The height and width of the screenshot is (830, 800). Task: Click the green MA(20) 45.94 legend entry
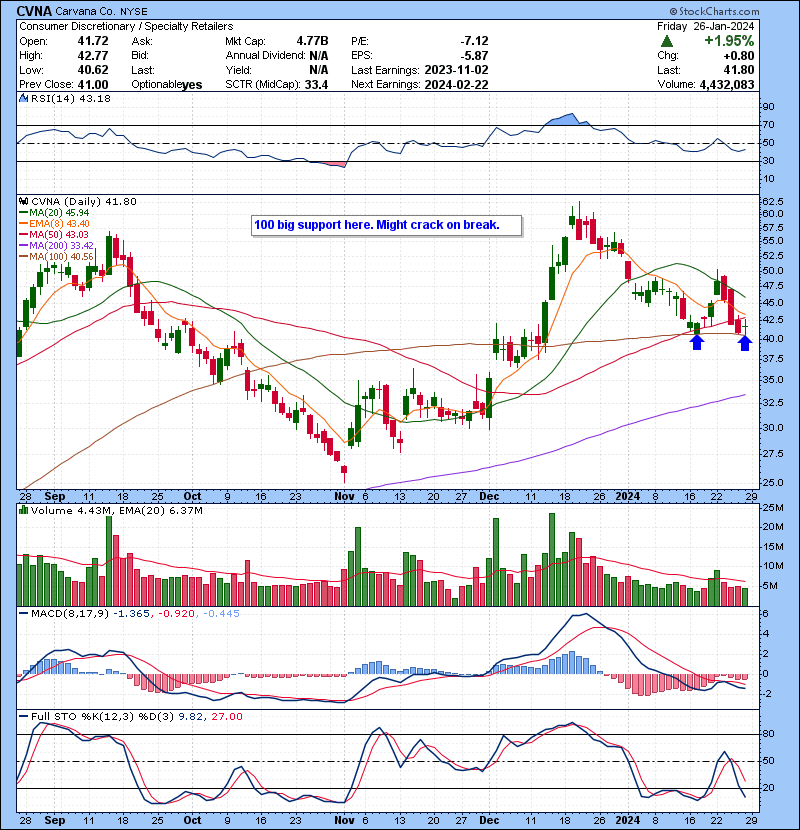(54, 213)
